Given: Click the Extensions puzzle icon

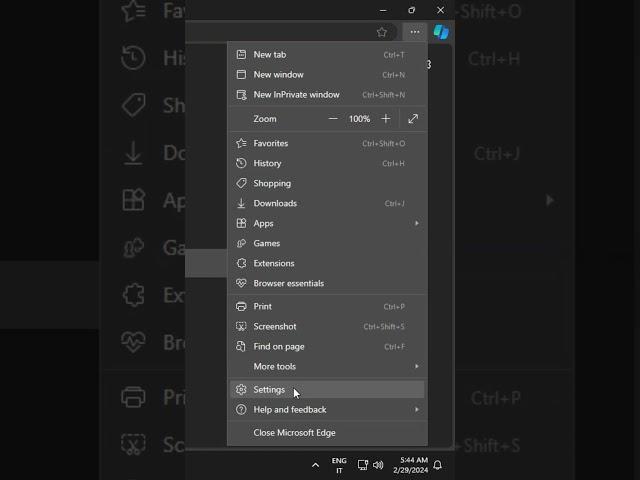Looking at the screenshot, I should click(x=241, y=263).
